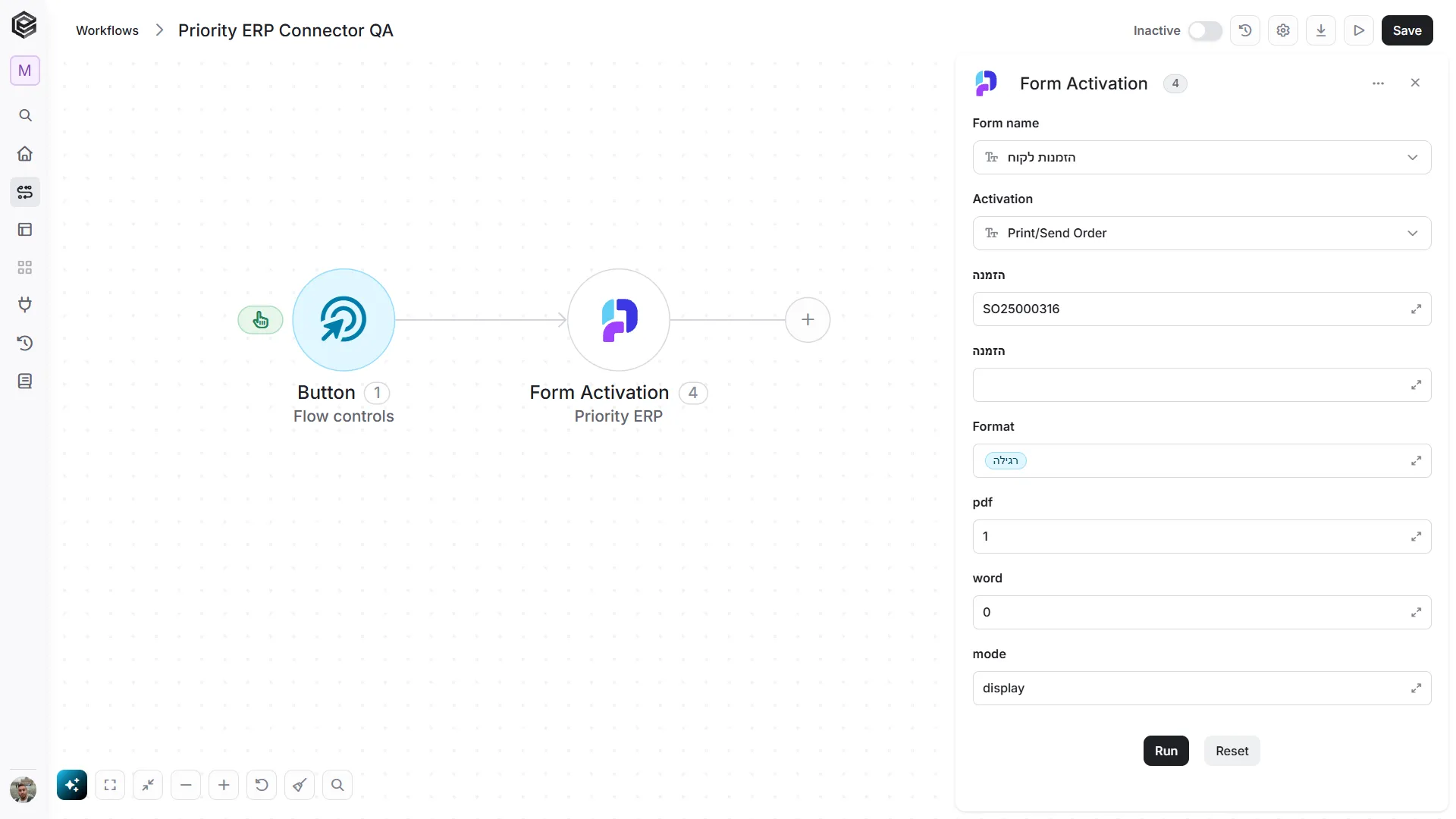Click the version history icon in top bar
Image resolution: width=1456 pixels, height=819 pixels.
click(1245, 30)
